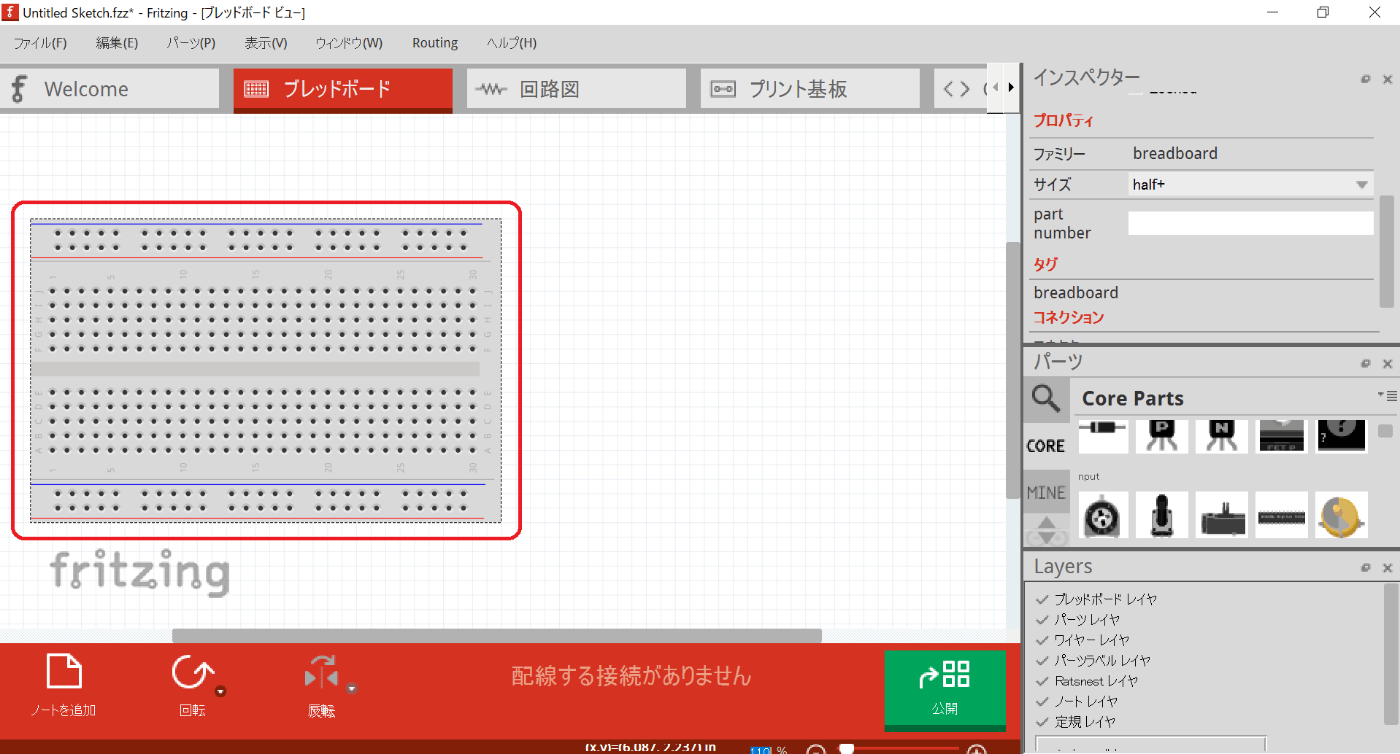Open the 編集(E) menu
Image resolution: width=1400 pixels, height=754 pixels.
tap(117, 43)
